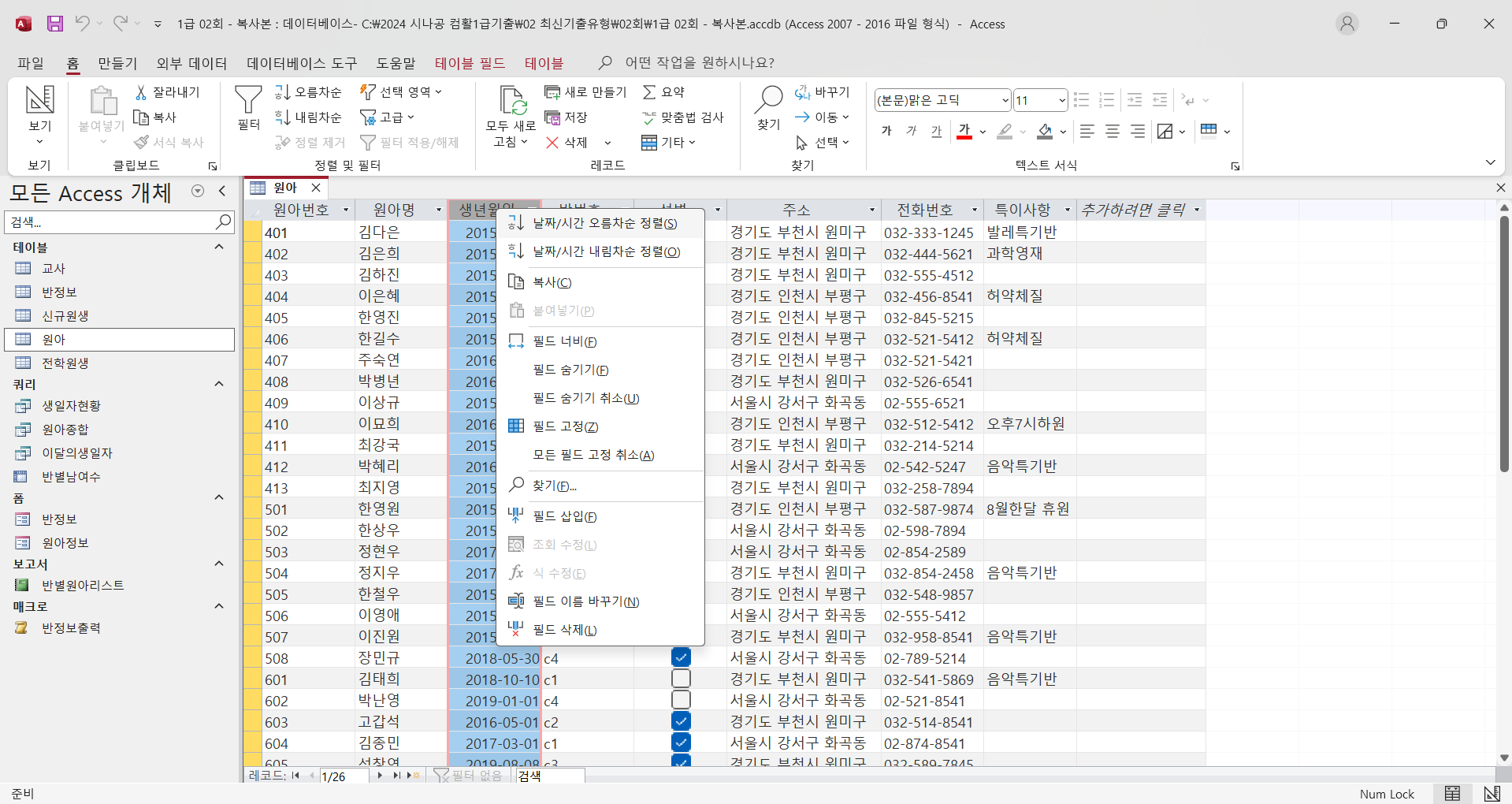Click the red font color icon
The width and height of the screenshot is (1512, 804).
click(x=964, y=132)
